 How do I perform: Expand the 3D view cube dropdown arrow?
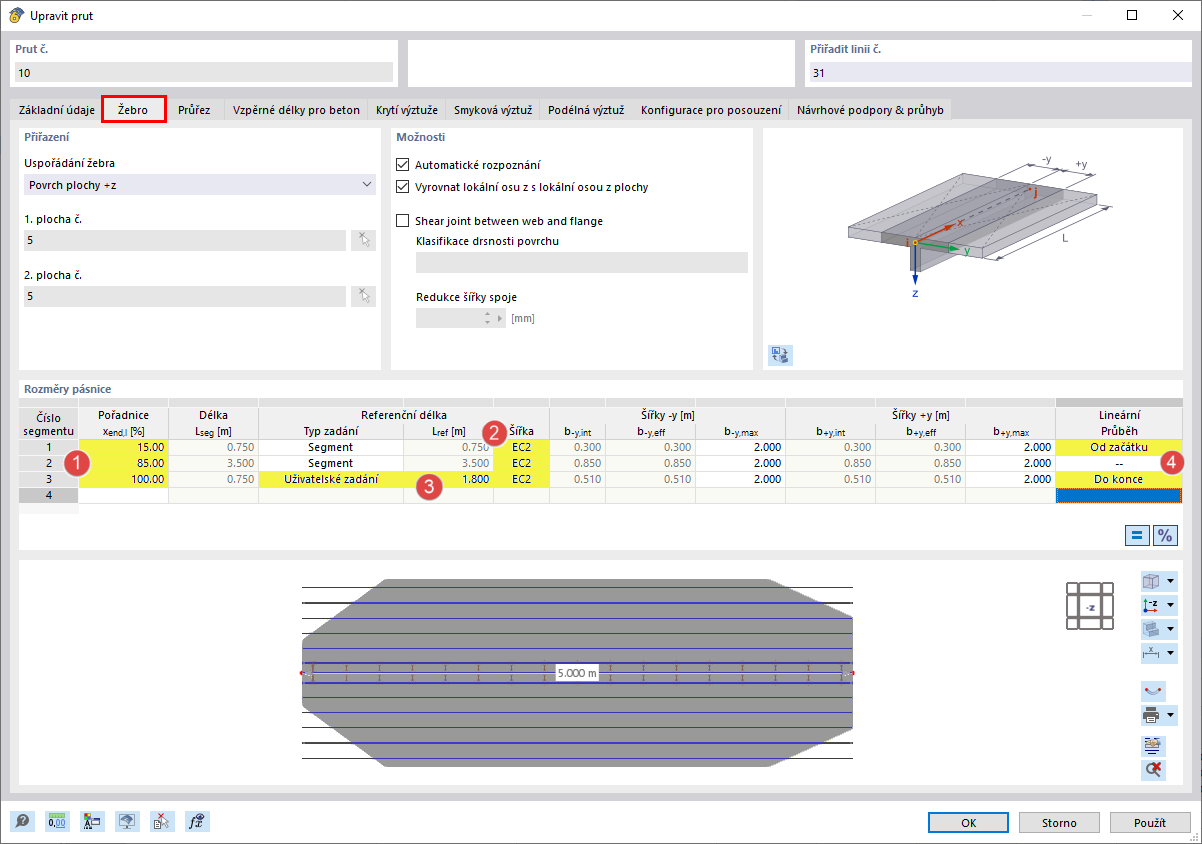[x=1170, y=581]
